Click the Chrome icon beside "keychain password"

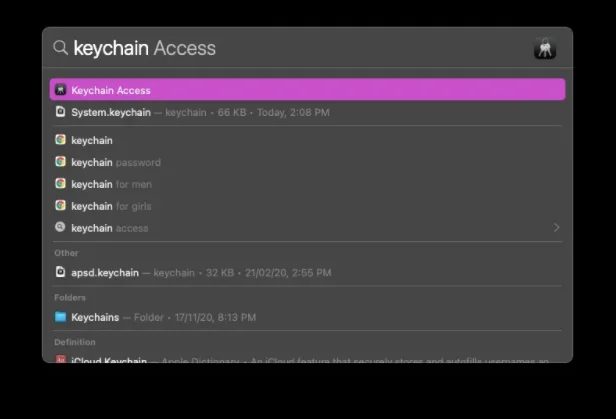61,162
